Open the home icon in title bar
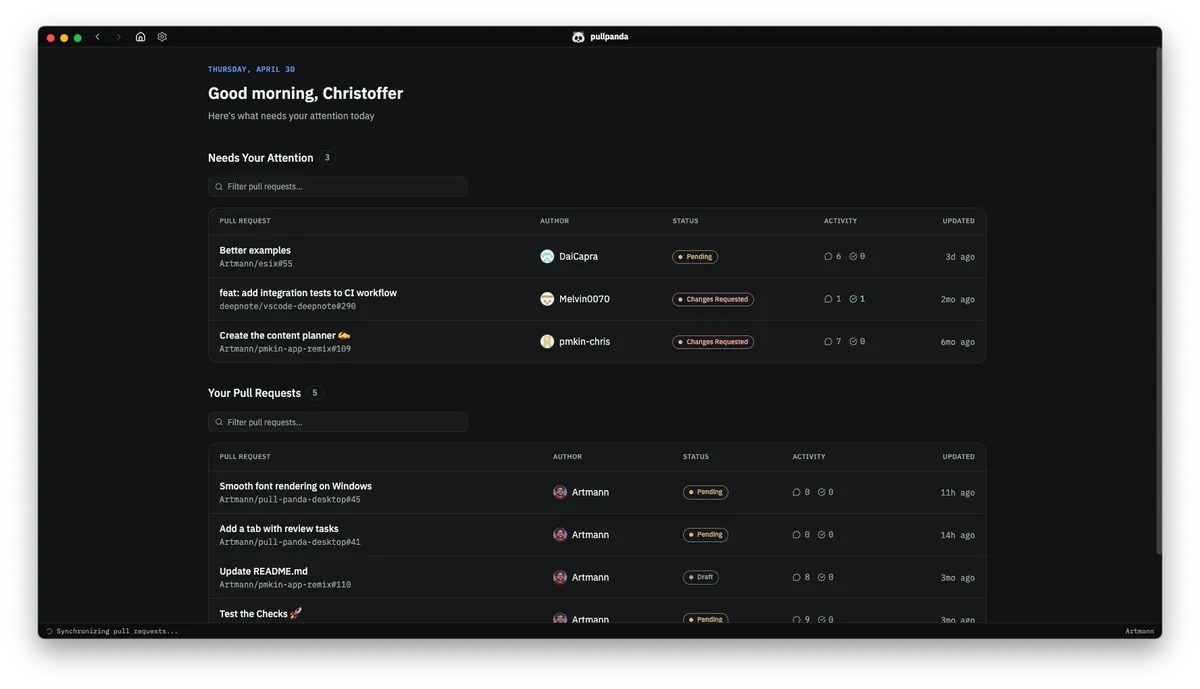Viewport: 1200px width, 689px height. coord(140,37)
